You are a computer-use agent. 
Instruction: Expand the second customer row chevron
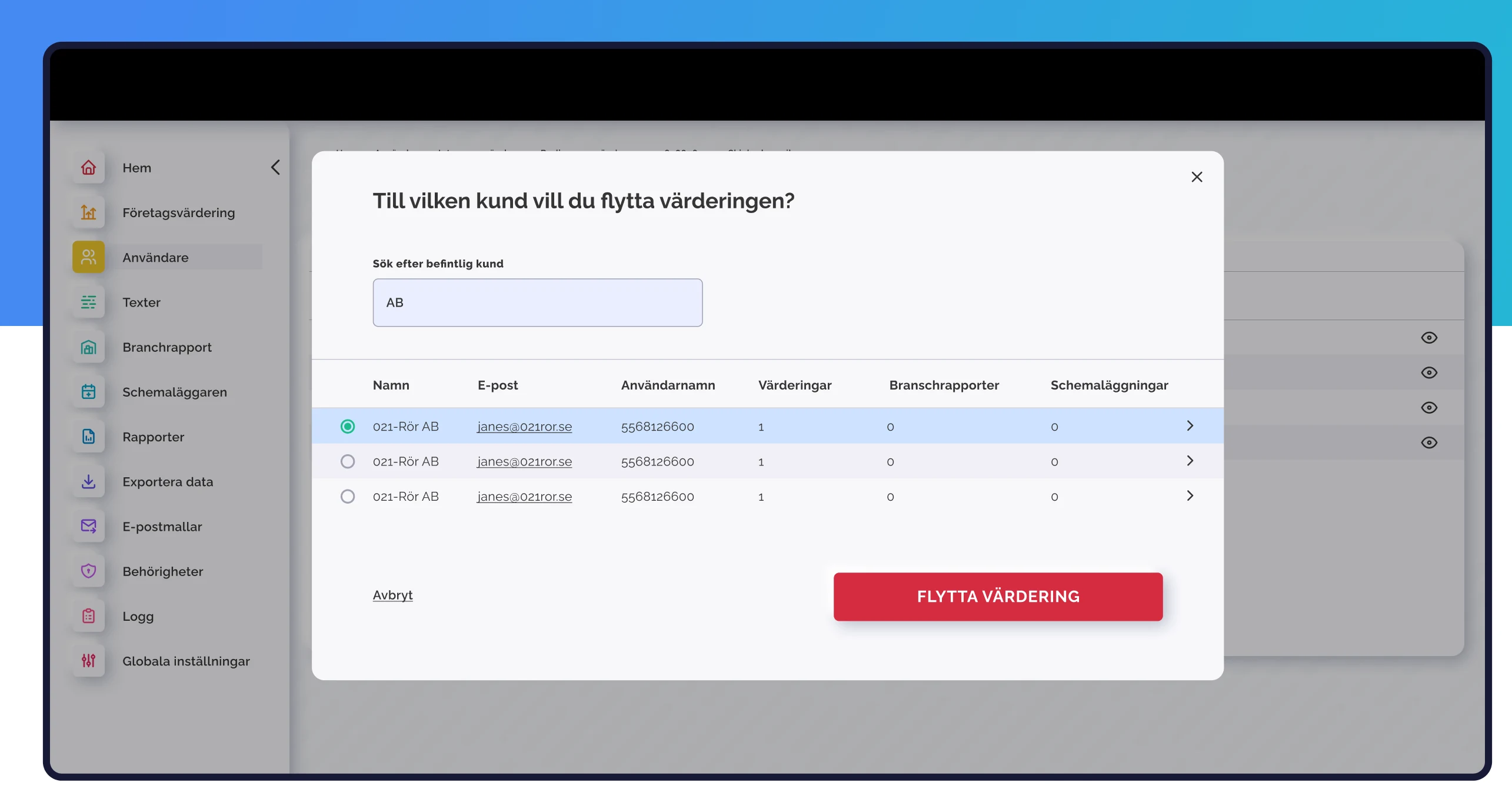tap(1190, 461)
